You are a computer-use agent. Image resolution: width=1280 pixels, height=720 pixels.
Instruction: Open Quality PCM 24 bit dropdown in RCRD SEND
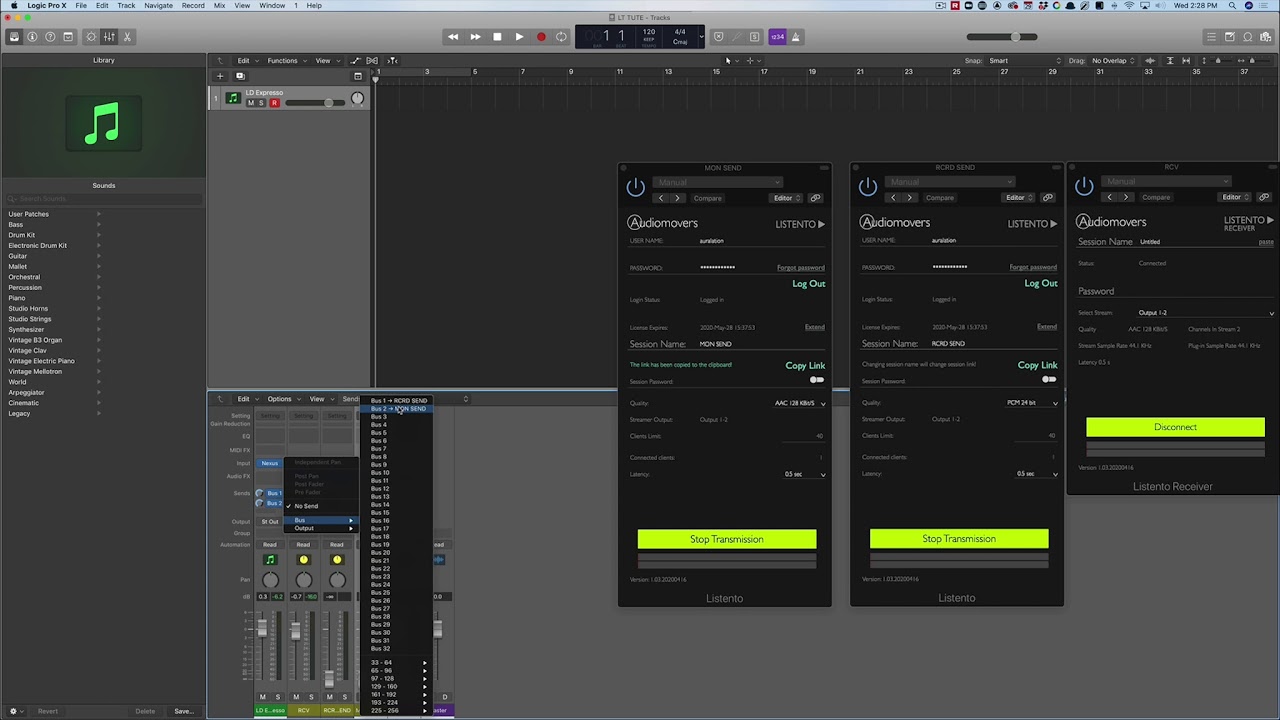point(1032,403)
